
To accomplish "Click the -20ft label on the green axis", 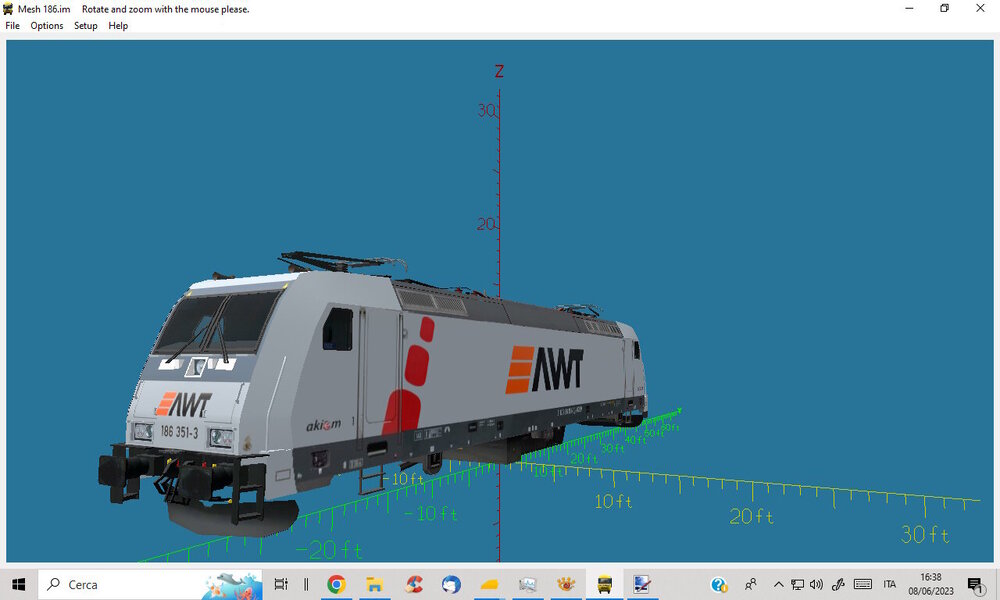I will pyautogui.click(x=329, y=550).
